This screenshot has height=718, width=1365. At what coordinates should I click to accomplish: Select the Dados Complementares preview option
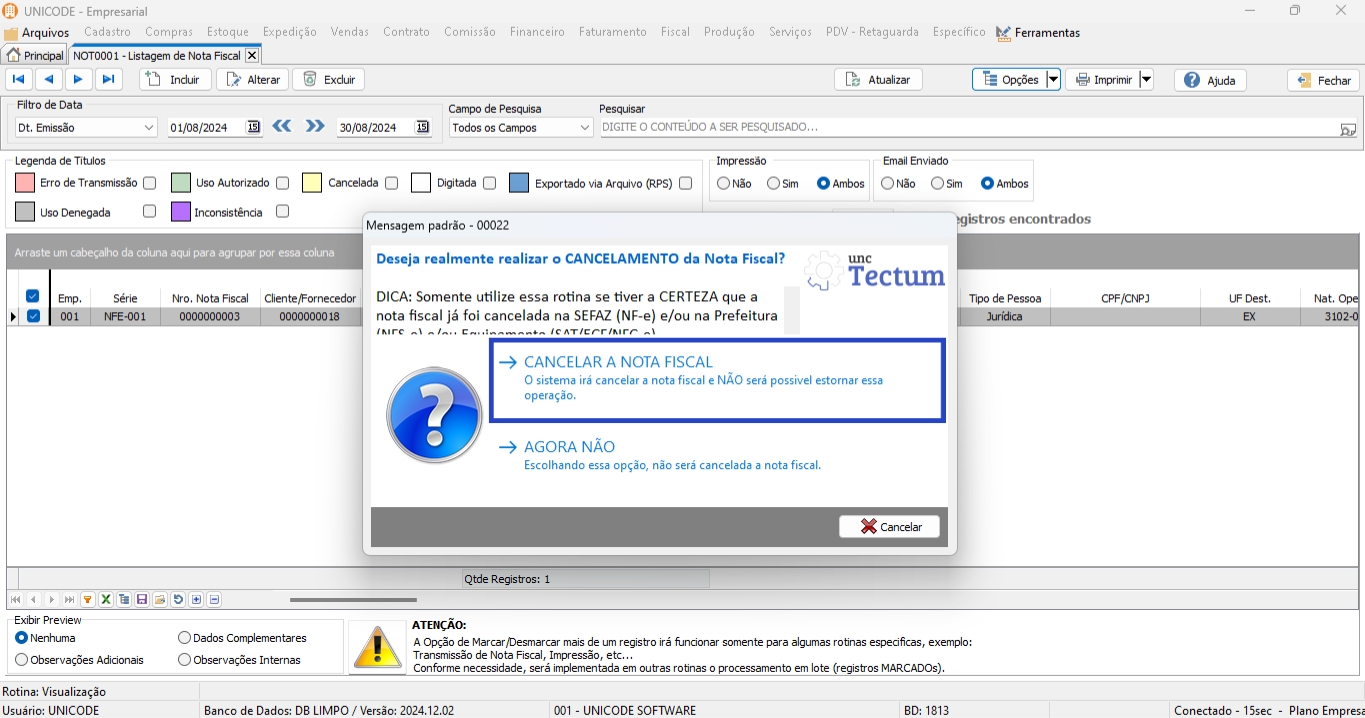[185, 638]
